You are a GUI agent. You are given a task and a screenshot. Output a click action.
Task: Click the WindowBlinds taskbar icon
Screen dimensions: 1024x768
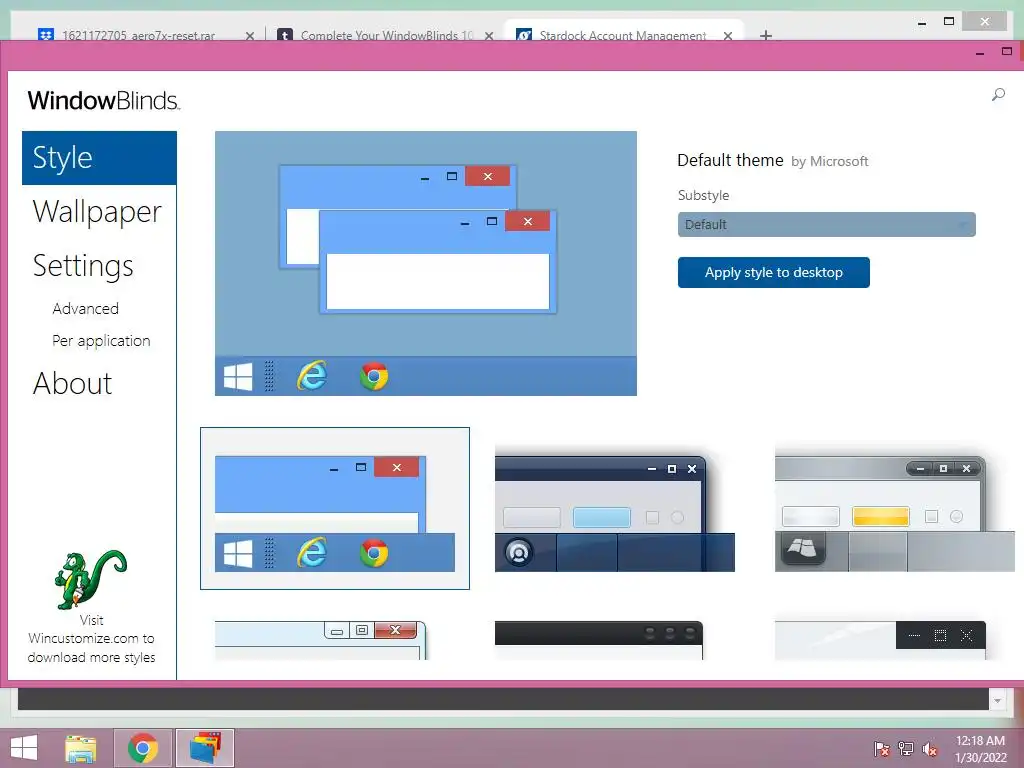pyautogui.click(x=205, y=748)
